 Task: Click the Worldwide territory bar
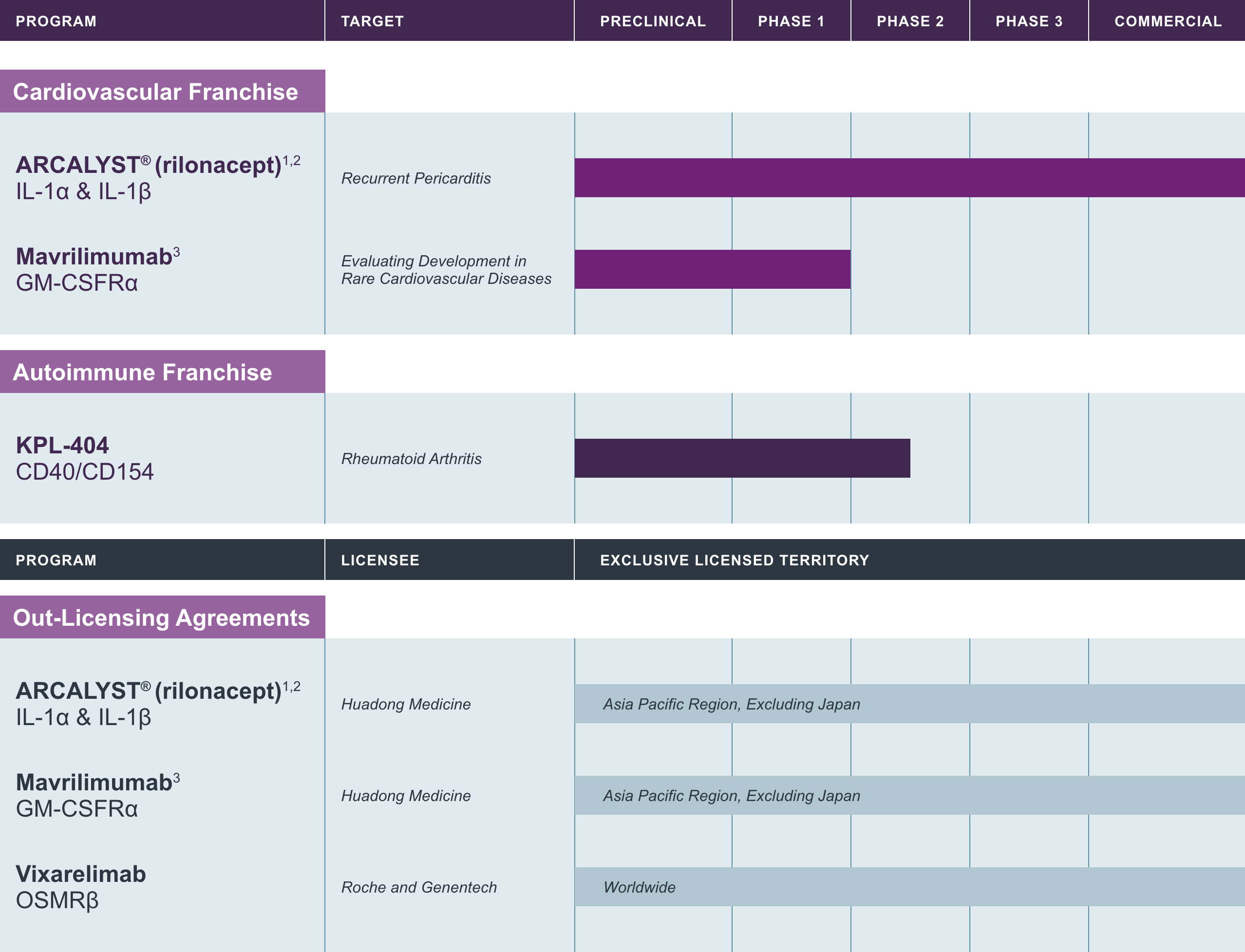point(909,886)
